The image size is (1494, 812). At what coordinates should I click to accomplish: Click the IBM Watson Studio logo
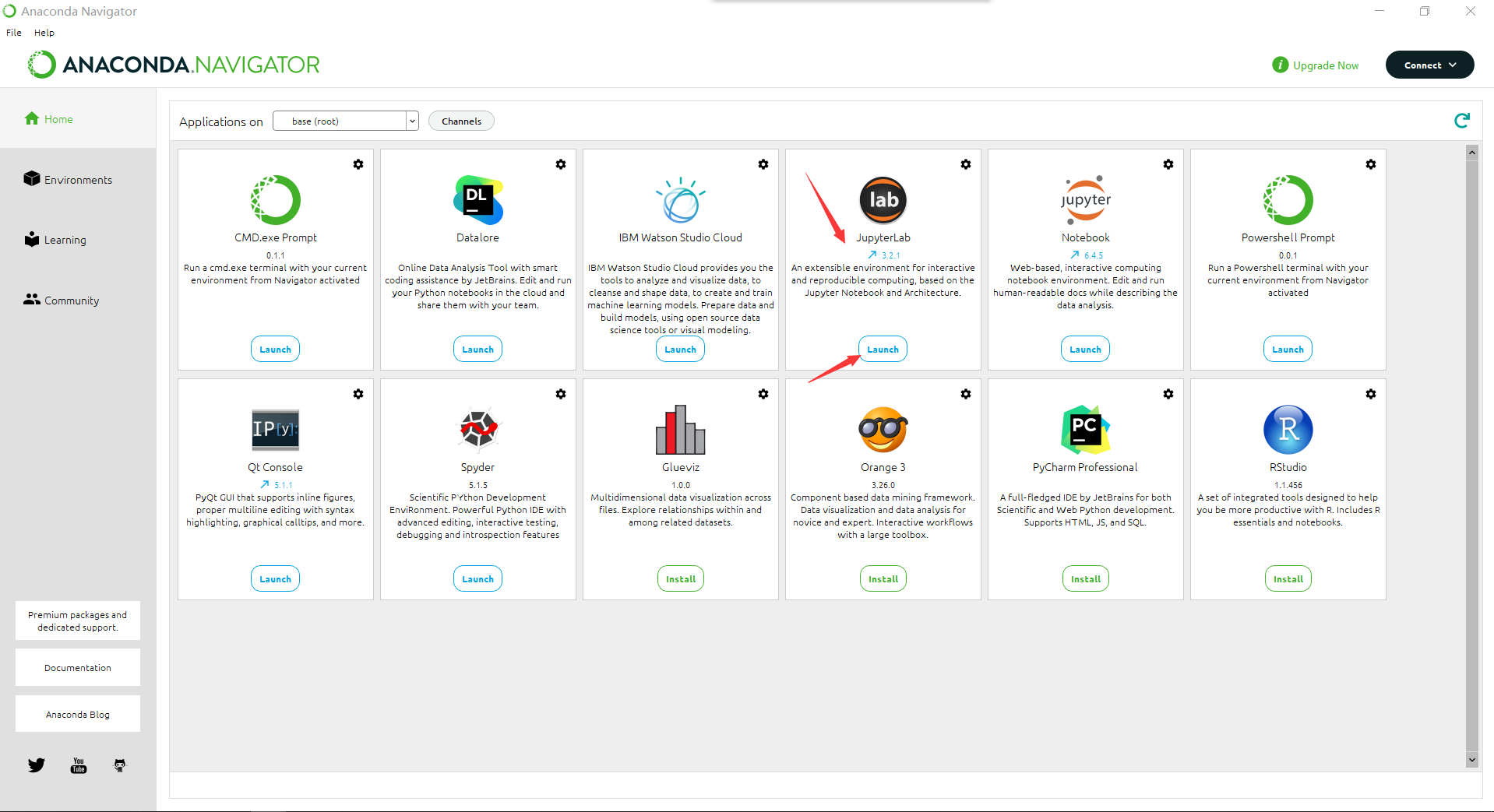(x=681, y=200)
